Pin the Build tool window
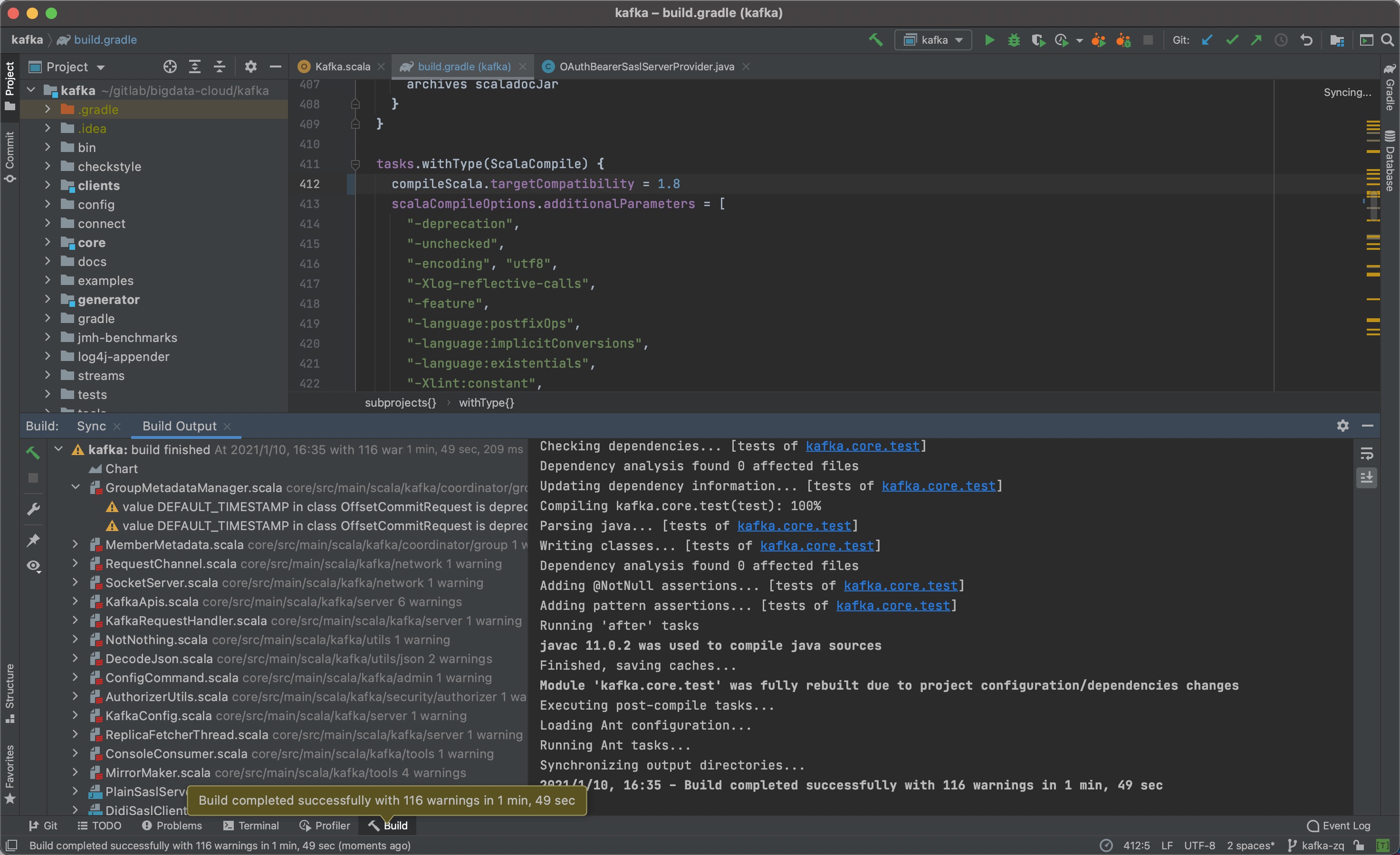Viewport: 1400px width, 855px height. [33, 540]
